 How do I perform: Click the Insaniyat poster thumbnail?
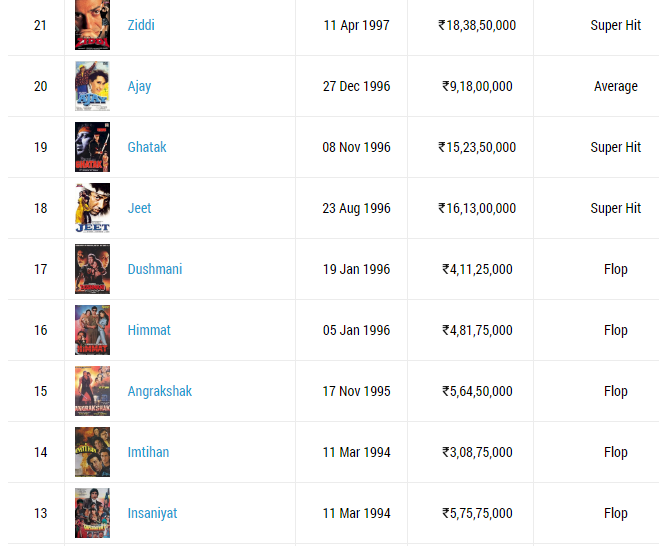[92, 513]
